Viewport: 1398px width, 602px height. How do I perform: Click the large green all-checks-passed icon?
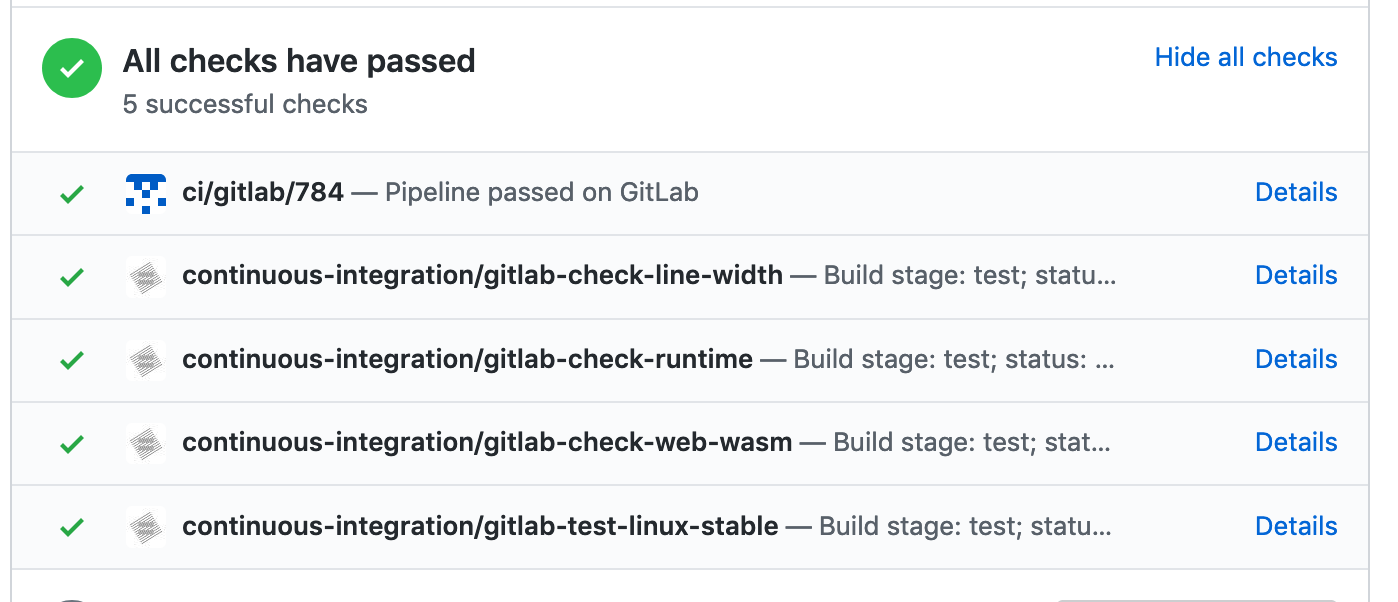pyautogui.click(x=71, y=68)
